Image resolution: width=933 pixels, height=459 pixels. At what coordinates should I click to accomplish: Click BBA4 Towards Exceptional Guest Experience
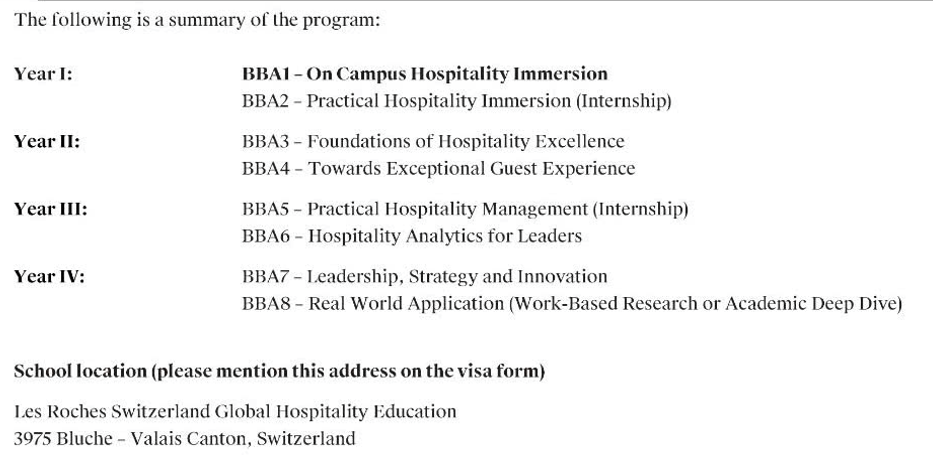click(438, 169)
